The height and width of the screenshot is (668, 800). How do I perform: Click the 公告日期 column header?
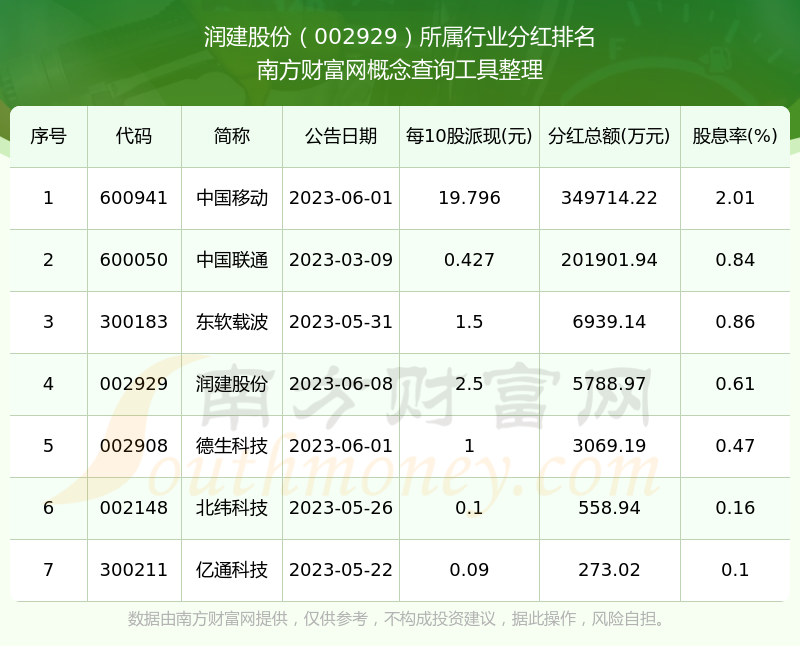pyautogui.click(x=341, y=136)
